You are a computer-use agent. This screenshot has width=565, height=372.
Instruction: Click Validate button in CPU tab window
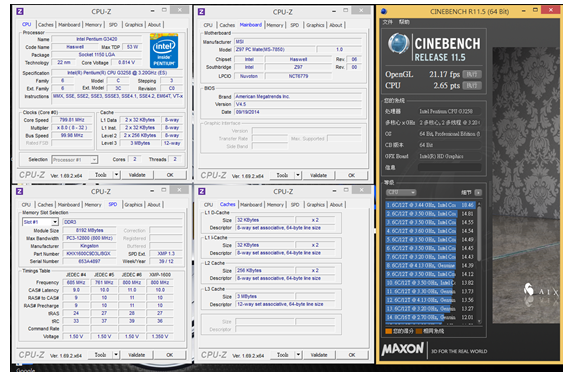tap(137, 175)
